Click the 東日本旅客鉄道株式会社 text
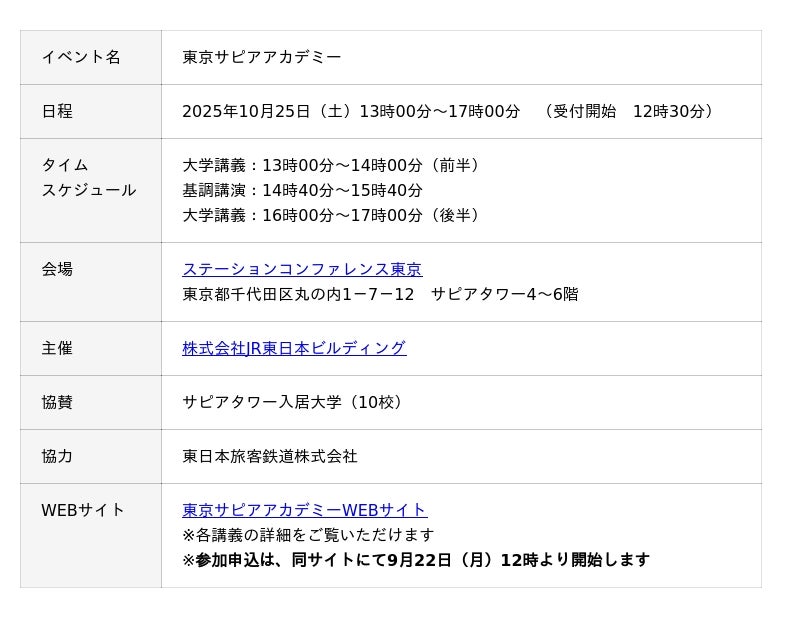The width and height of the screenshot is (800, 618). pos(270,456)
